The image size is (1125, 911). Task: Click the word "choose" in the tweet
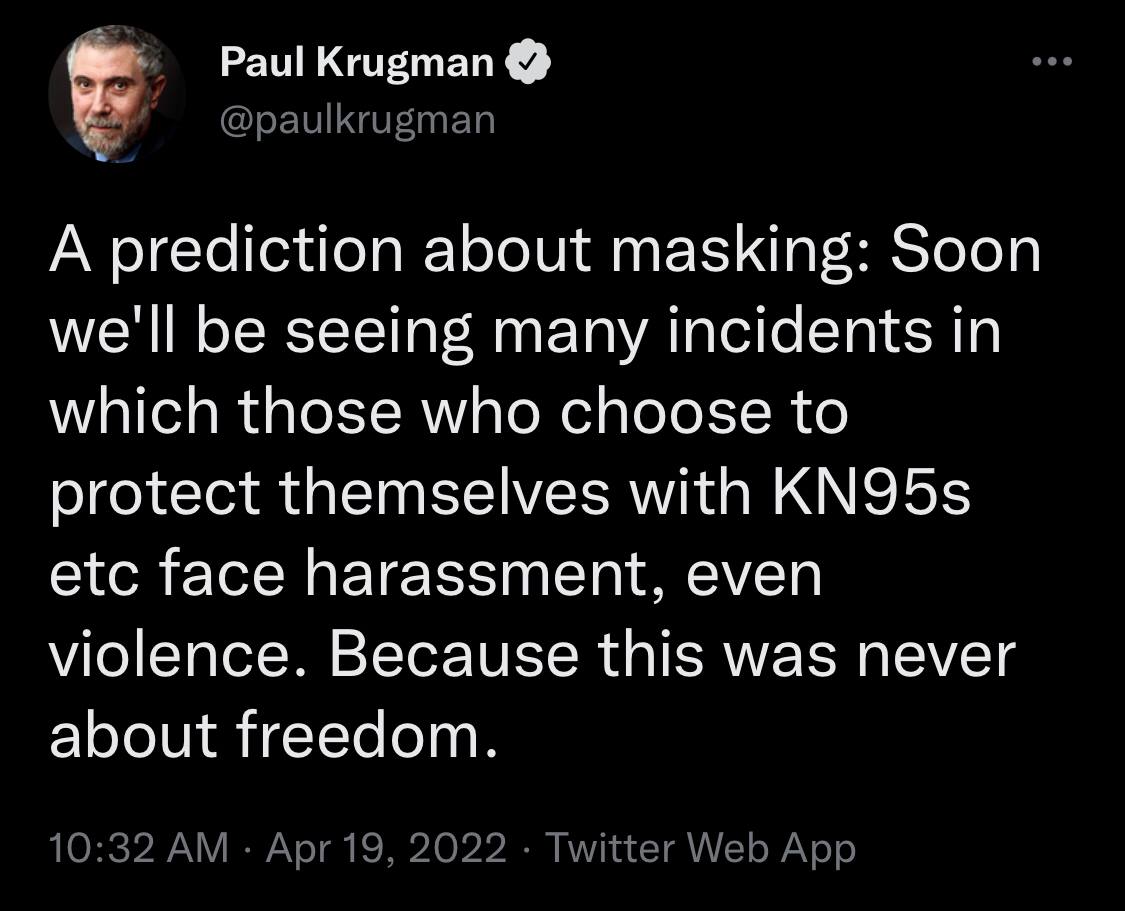[666, 412]
